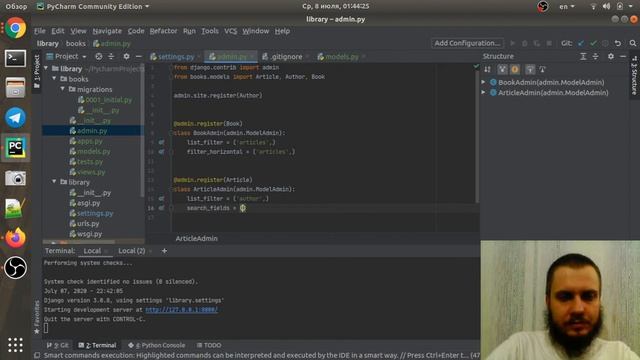Viewport: 640px width, 360px height.
Task: Open Firefox from the dock
Action: coord(16,238)
